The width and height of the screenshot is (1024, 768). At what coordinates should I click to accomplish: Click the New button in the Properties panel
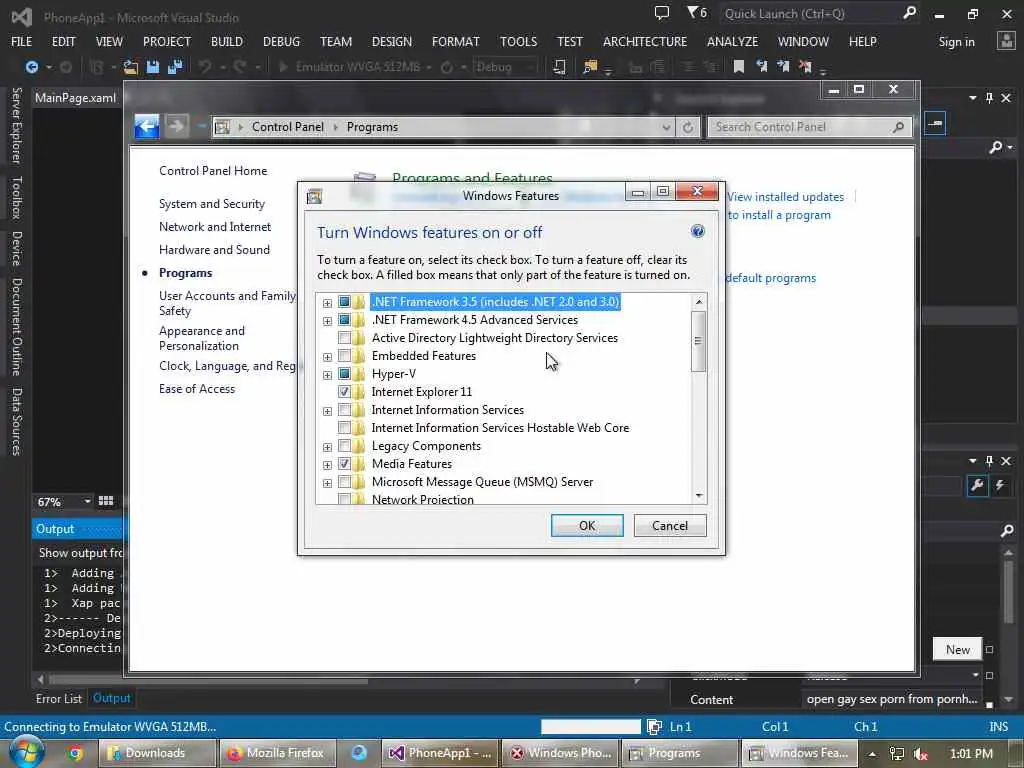(x=957, y=649)
